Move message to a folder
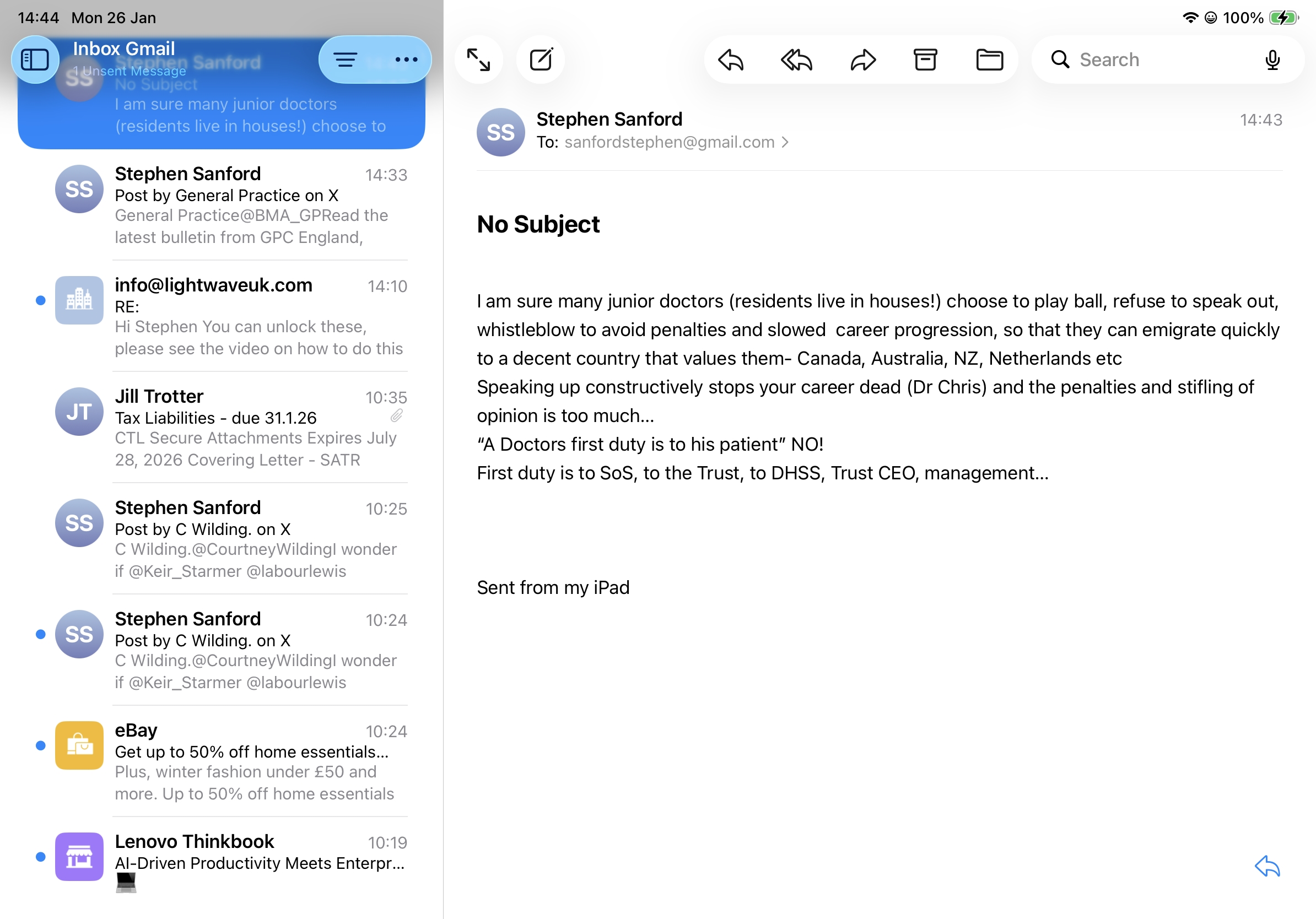 pos(989,60)
